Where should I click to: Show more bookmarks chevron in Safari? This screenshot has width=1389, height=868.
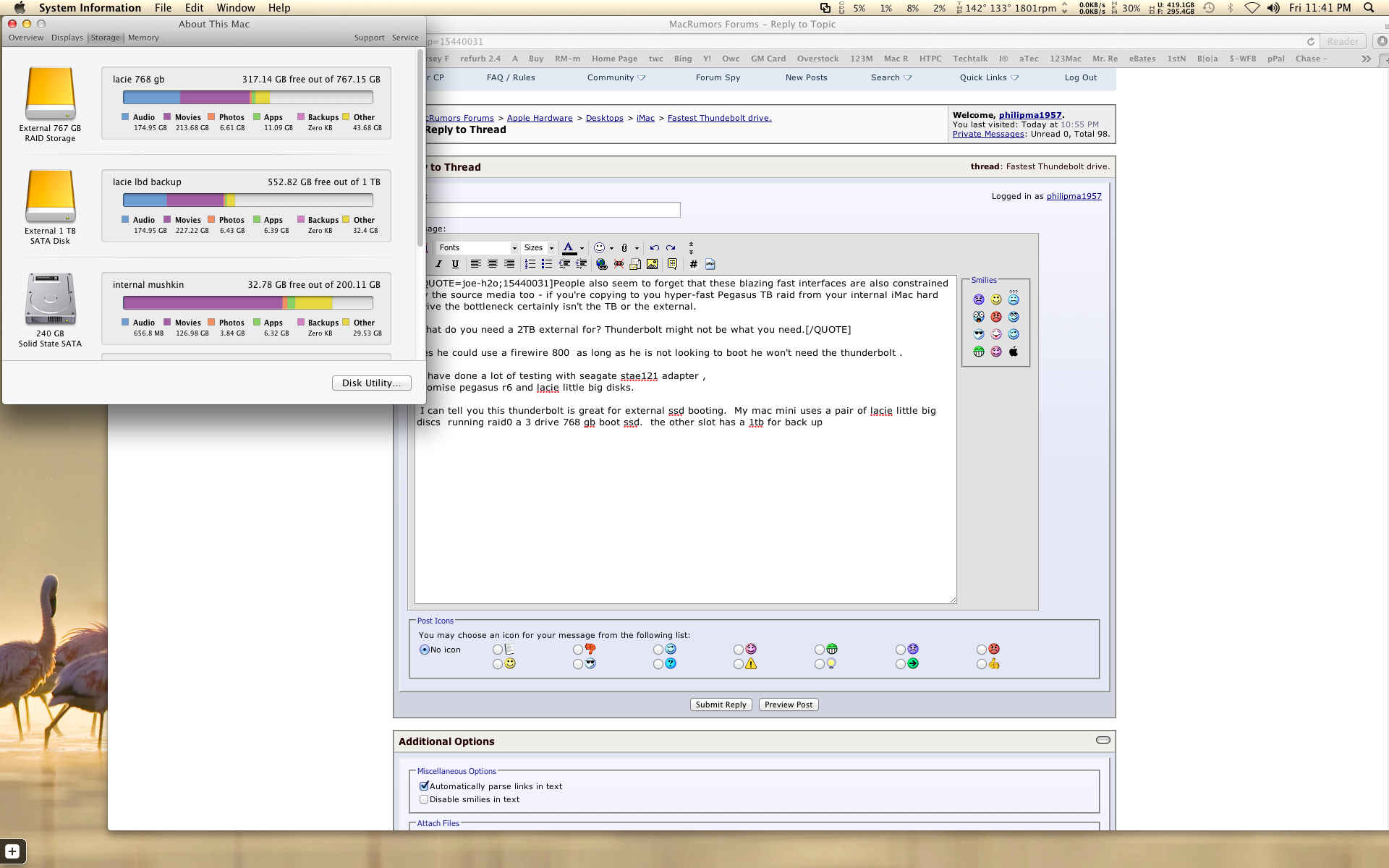(1366, 59)
